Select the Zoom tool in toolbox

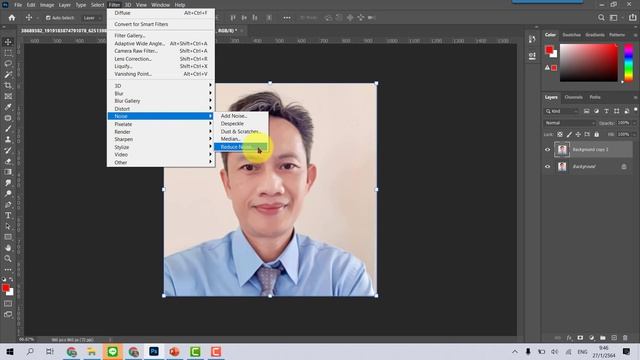(8, 258)
